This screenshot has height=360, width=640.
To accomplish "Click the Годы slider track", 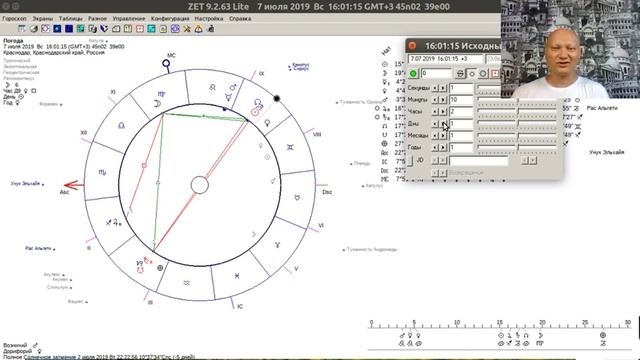I will [x=517, y=147].
